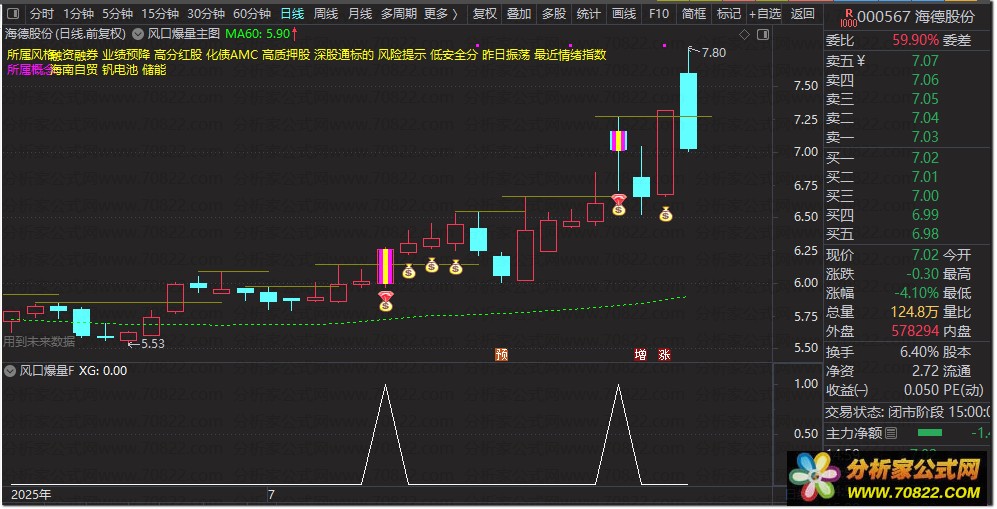Click the 换手 value 6.40%
Screen dimensions: 997x509
[x=919, y=352]
